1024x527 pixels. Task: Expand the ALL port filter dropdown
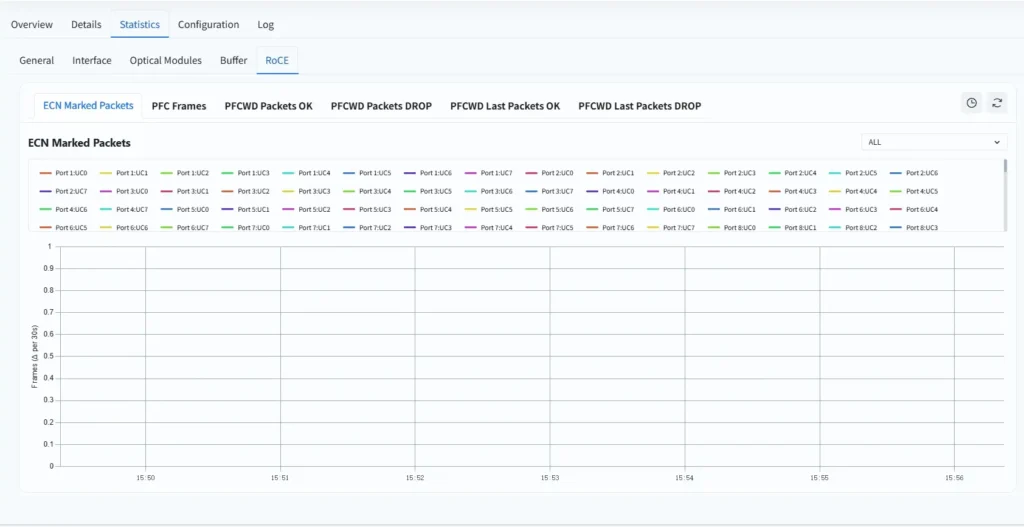pyautogui.click(x=933, y=142)
